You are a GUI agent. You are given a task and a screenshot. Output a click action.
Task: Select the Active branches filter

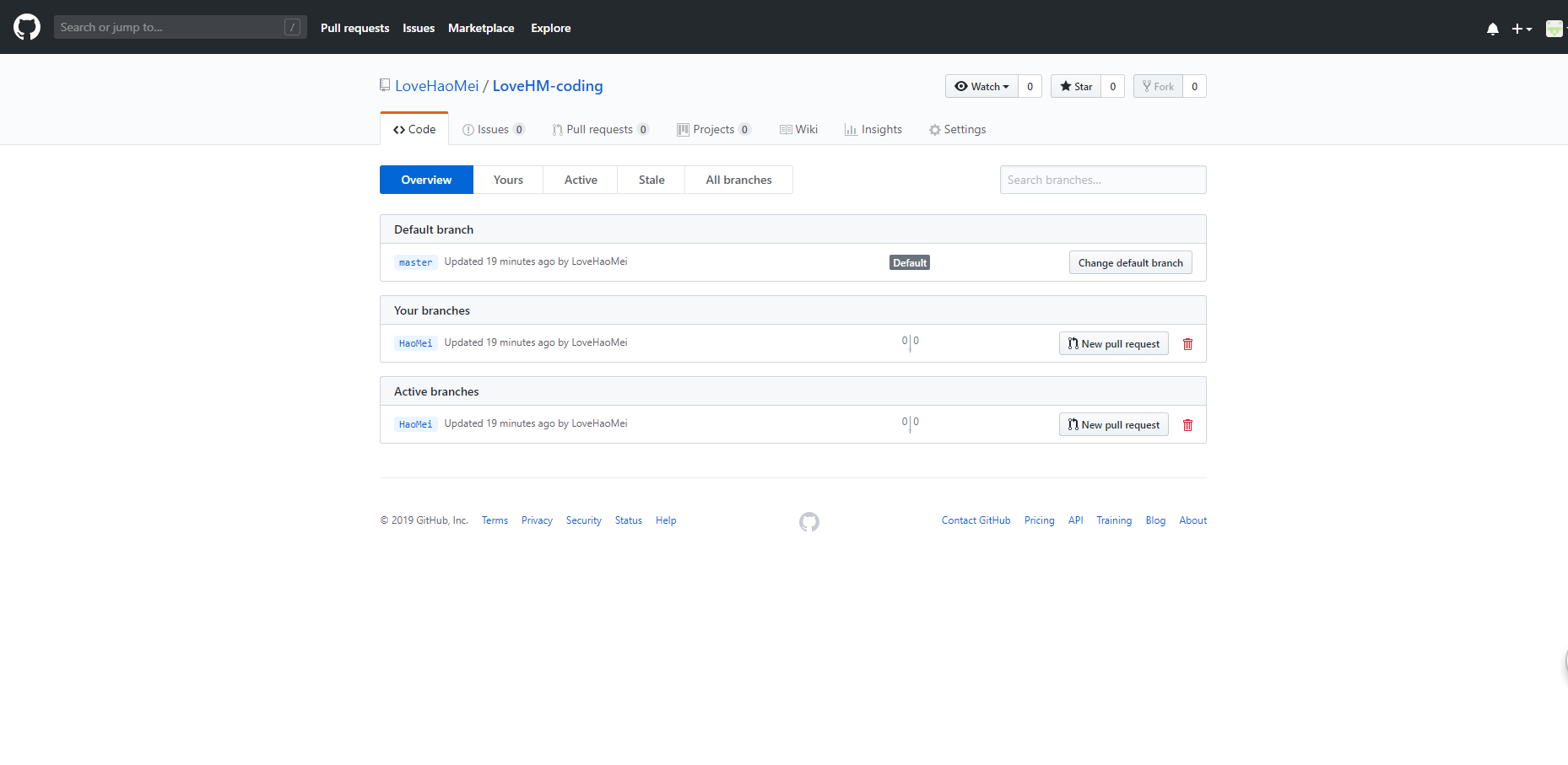(x=581, y=180)
